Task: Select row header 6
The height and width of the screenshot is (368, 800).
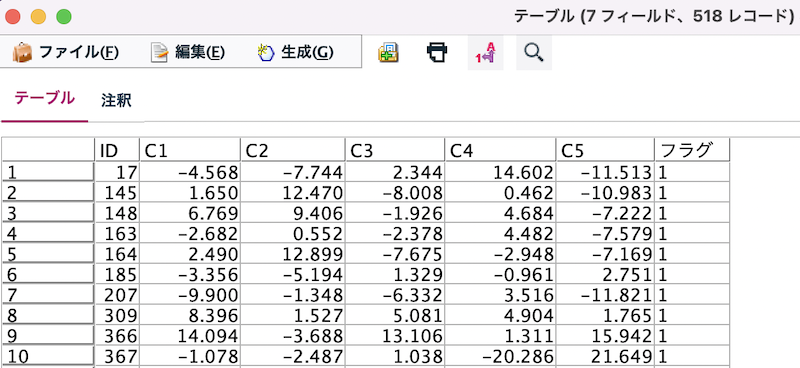Action: click(x=48, y=275)
